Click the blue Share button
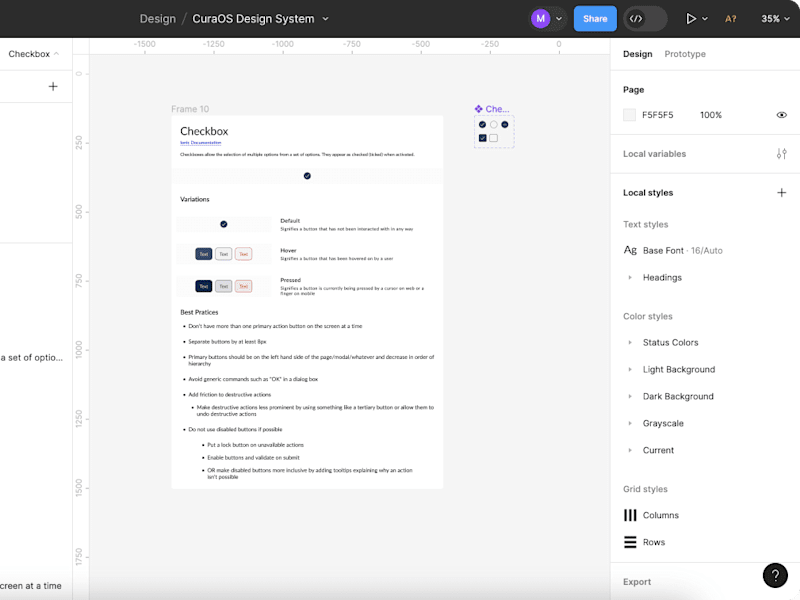 tap(595, 19)
